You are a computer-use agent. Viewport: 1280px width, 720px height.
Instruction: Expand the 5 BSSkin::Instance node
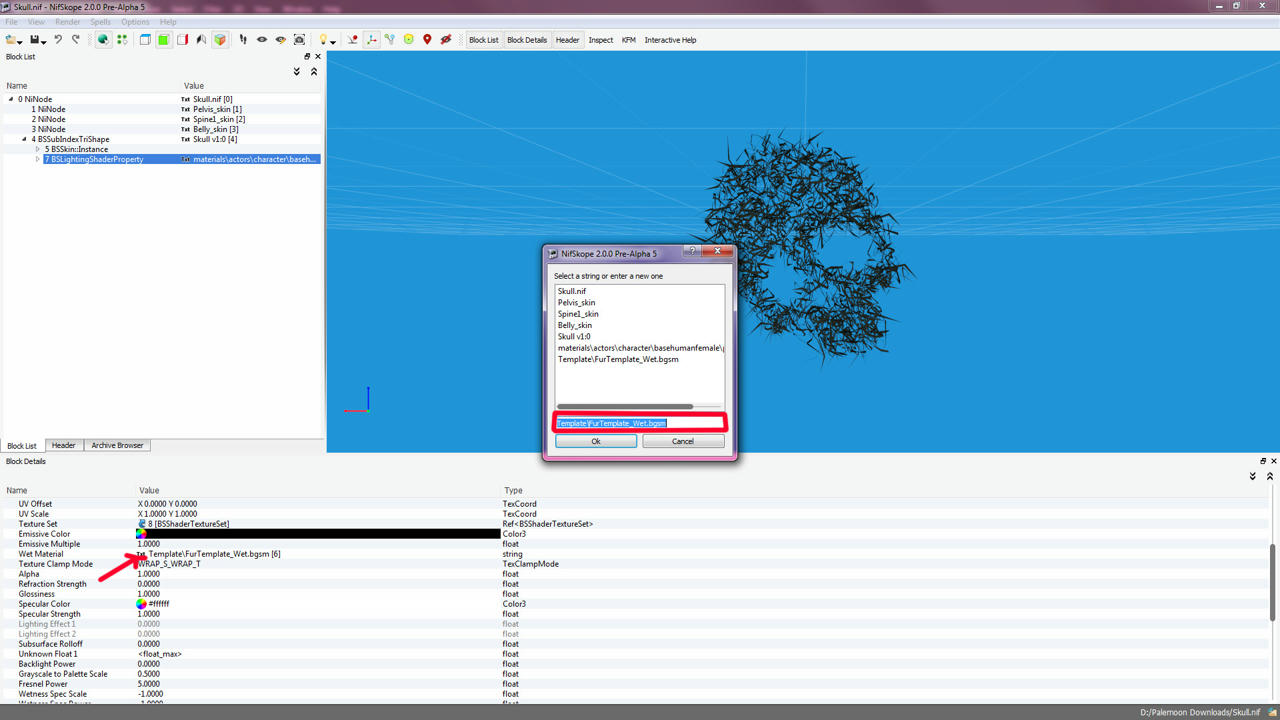[38, 149]
